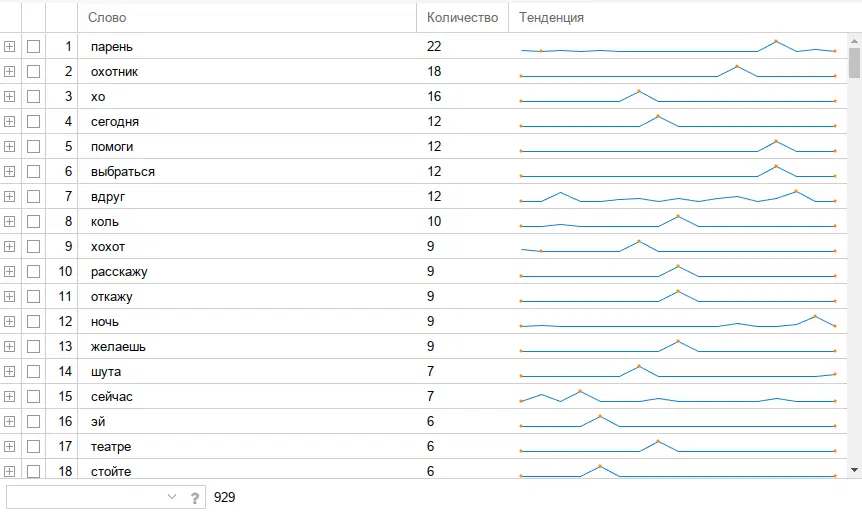
Task: Tick the checkbox for сегодня row
Action: 34,121
